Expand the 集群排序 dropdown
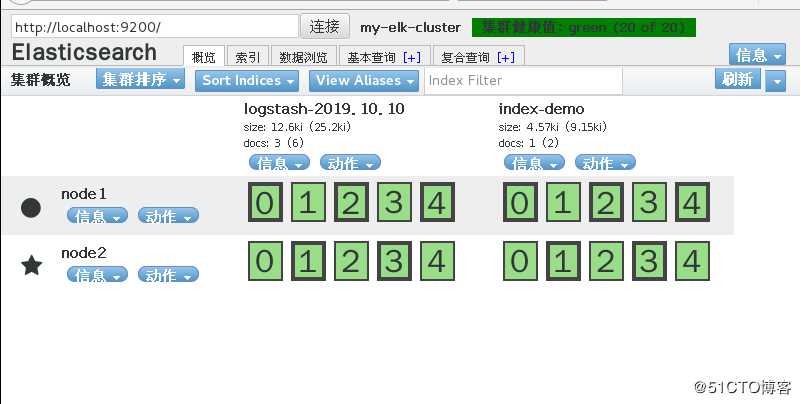This screenshot has width=801, height=404. (140, 79)
